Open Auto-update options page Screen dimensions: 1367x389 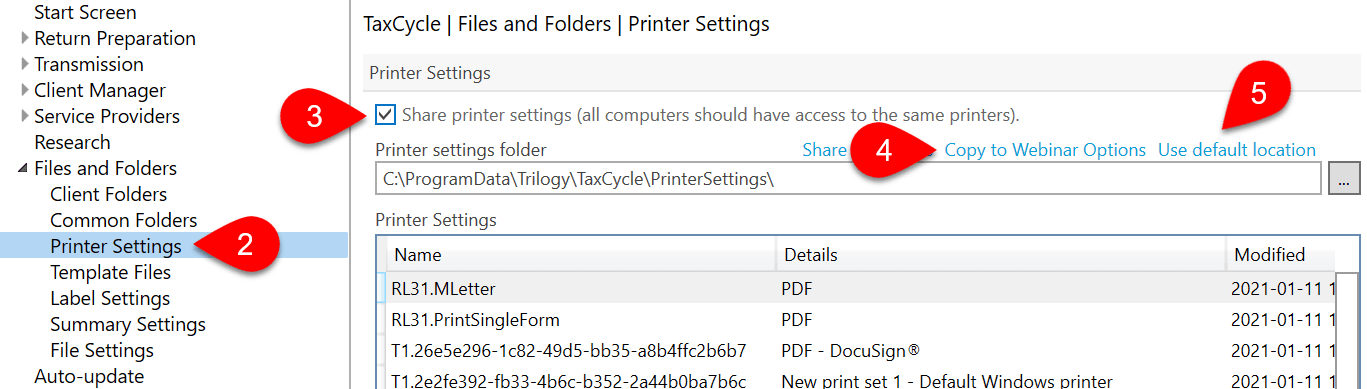click(89, 376)
